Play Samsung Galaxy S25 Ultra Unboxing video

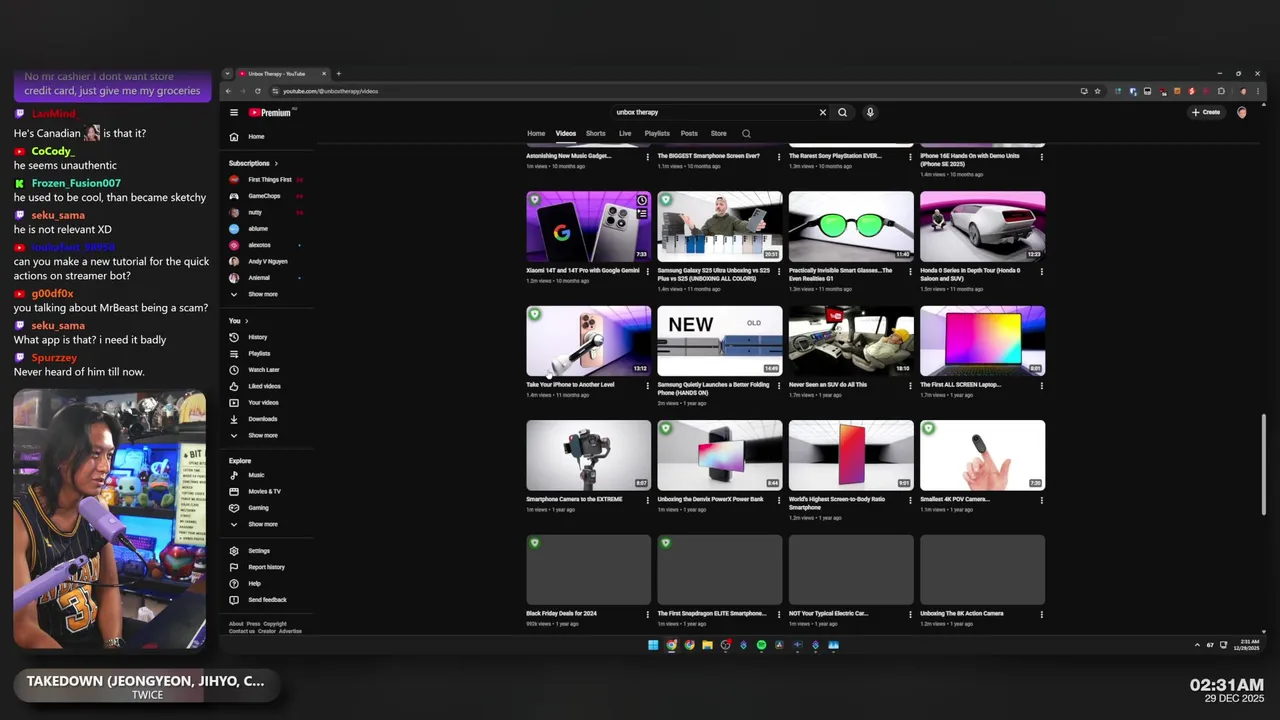(x=720, y=226)
